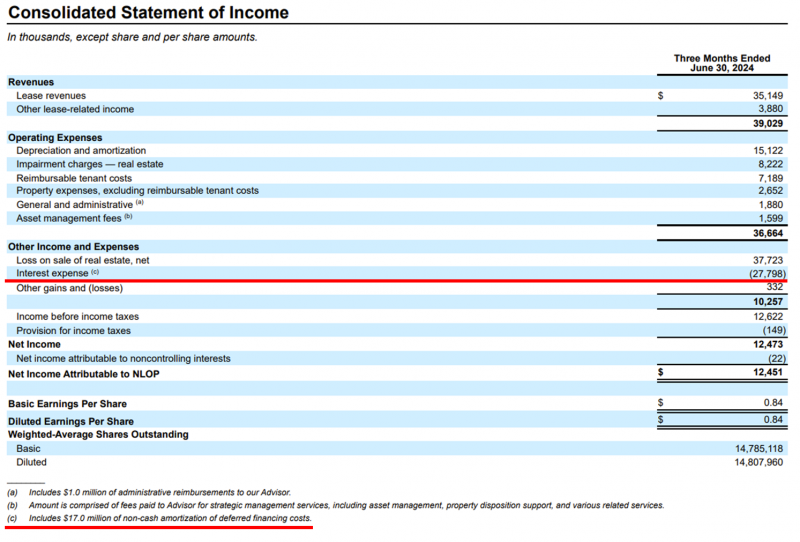Select the Lease revenues row label
The image size is (800, 542).
(51, 96)
